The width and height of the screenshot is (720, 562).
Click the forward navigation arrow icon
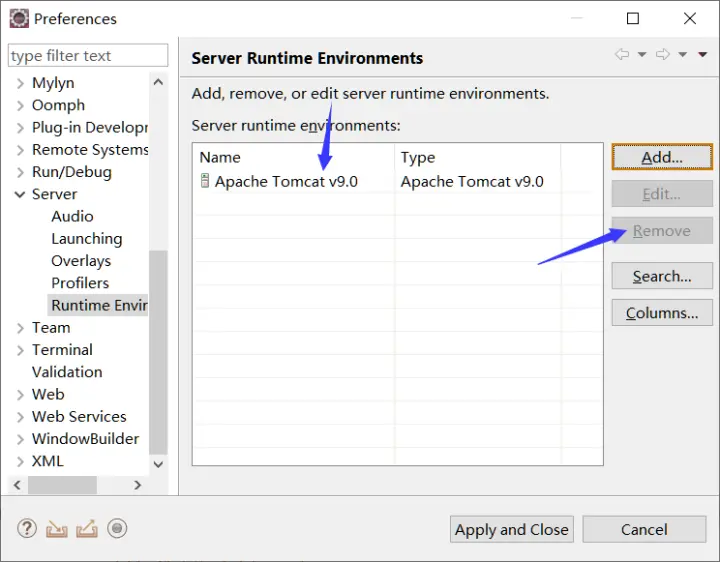(x=662, y=55)
